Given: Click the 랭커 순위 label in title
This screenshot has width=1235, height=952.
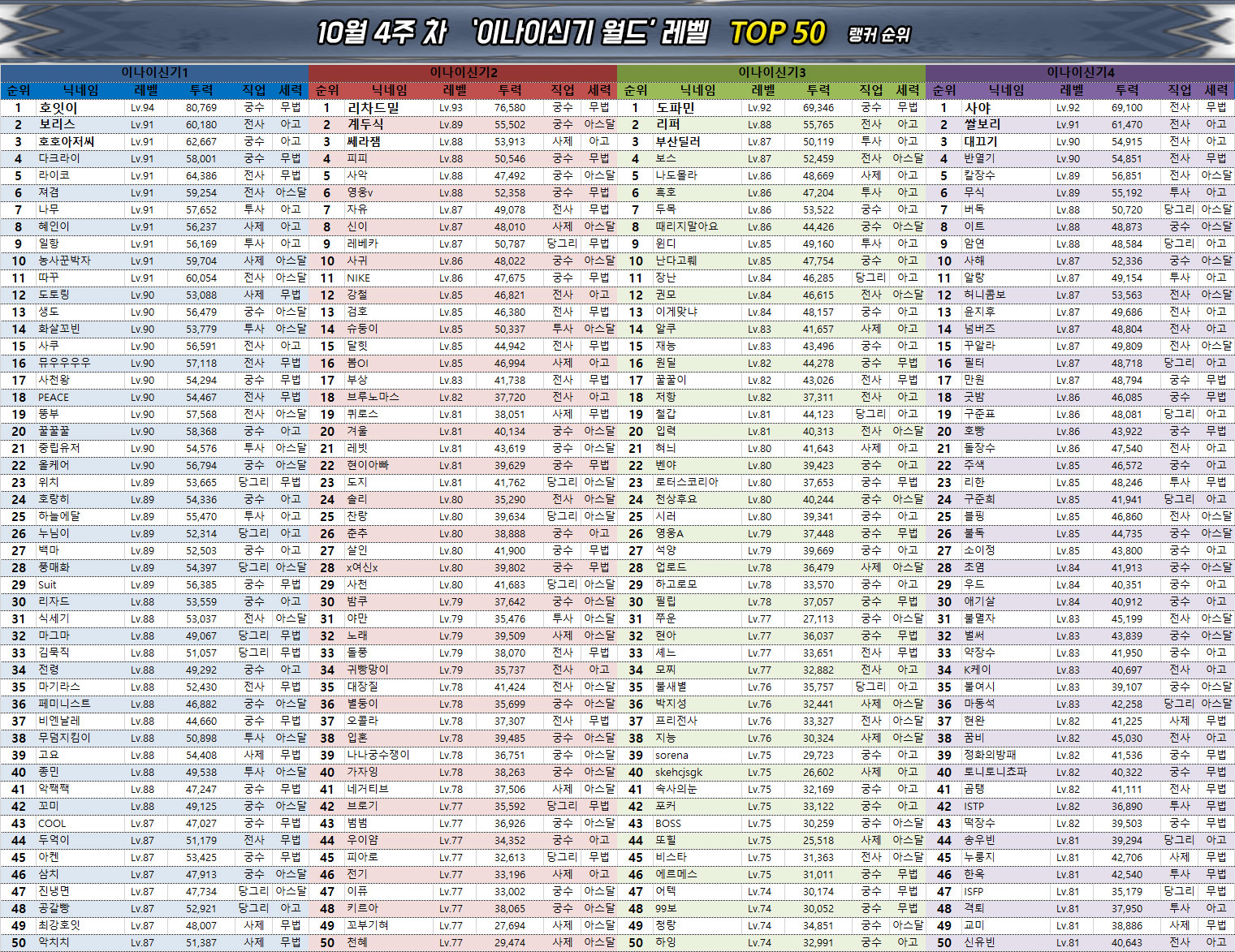Looking at the screenshot, I should point(879,35).
